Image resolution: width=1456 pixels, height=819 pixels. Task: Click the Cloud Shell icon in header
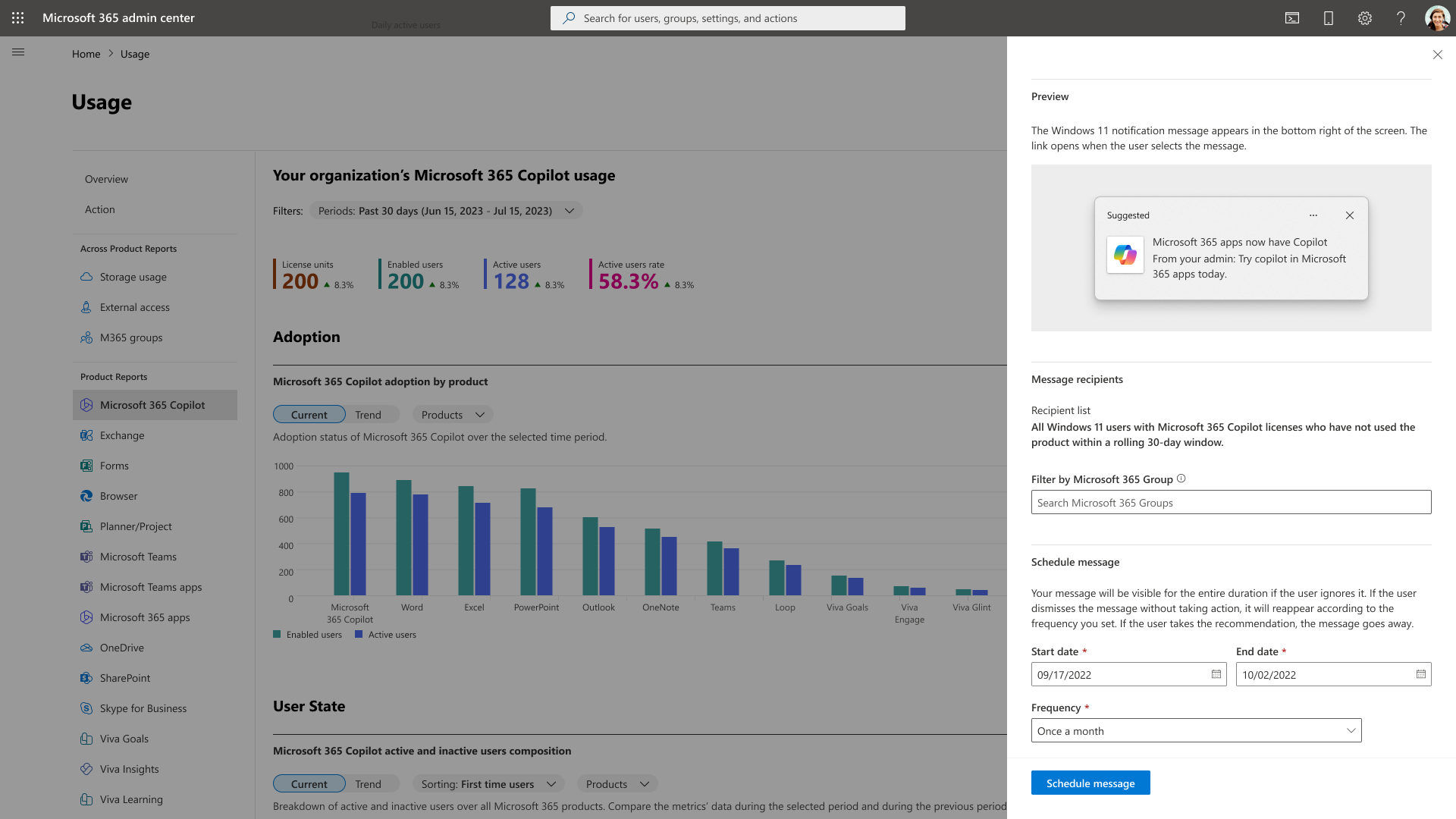[x=1292, y=18]
